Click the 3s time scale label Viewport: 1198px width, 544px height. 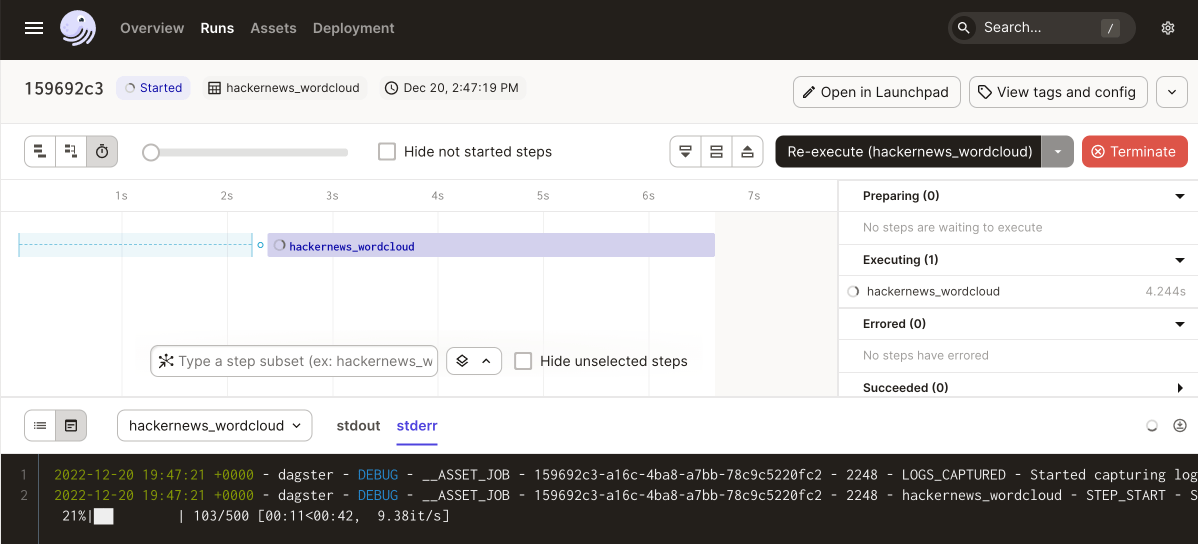click(x=332, y=196)
